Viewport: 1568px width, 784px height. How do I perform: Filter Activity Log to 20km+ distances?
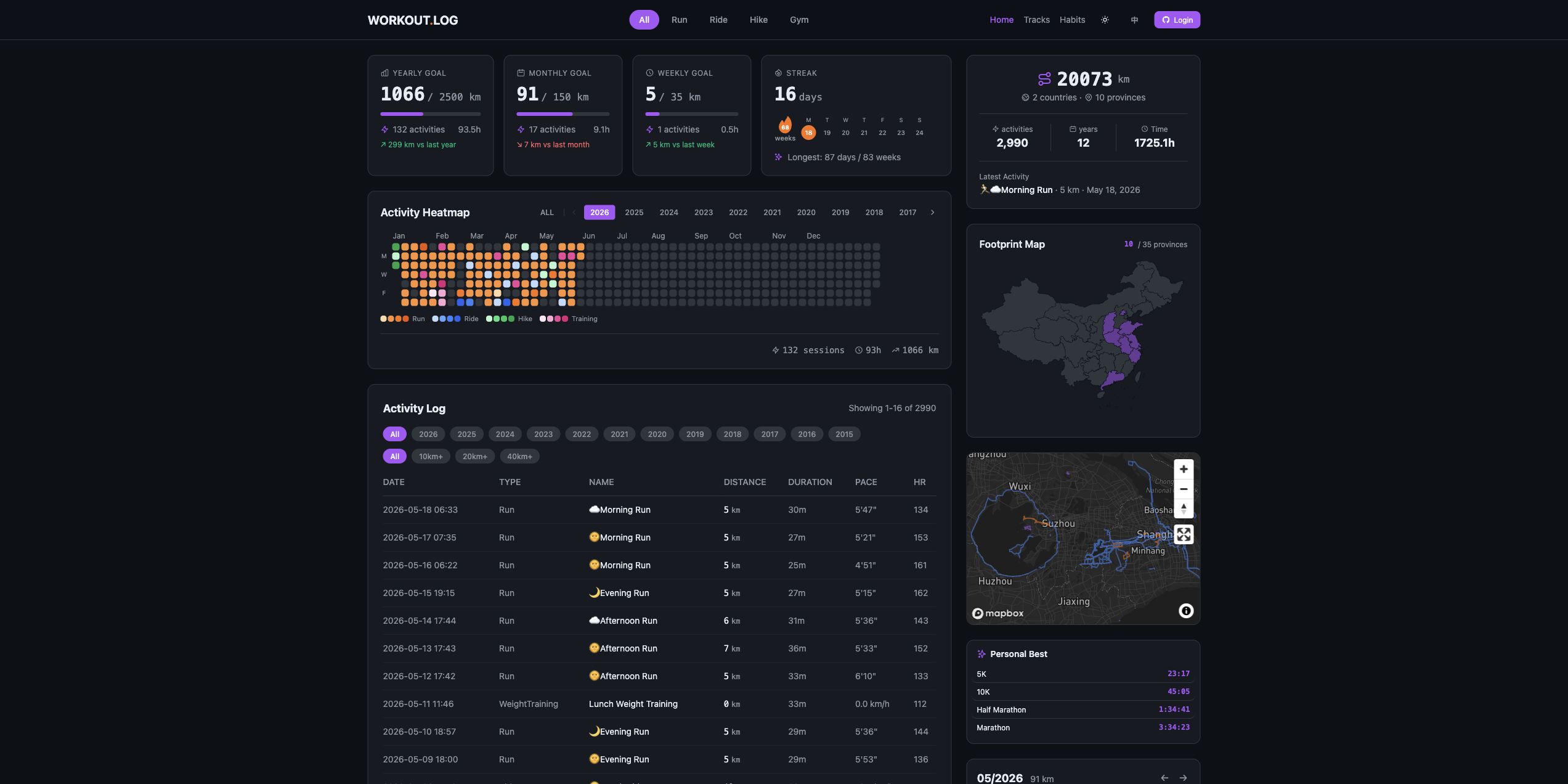[475, 456]
